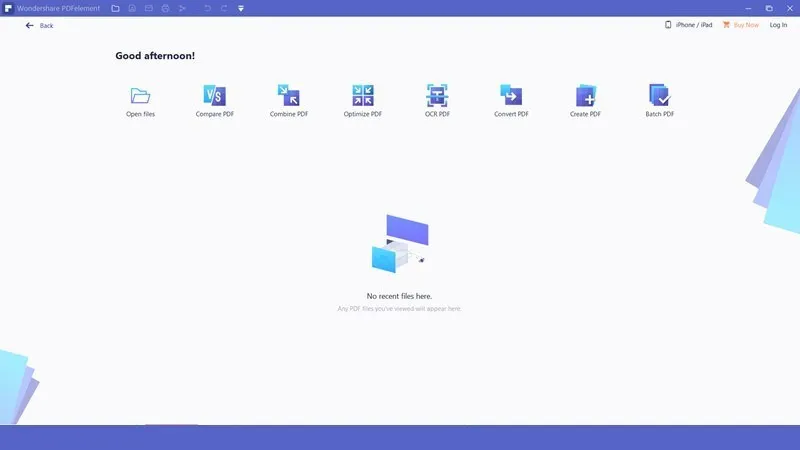800x450 pixels.
Task: Go back using the Back button
Action: [40, 25]
